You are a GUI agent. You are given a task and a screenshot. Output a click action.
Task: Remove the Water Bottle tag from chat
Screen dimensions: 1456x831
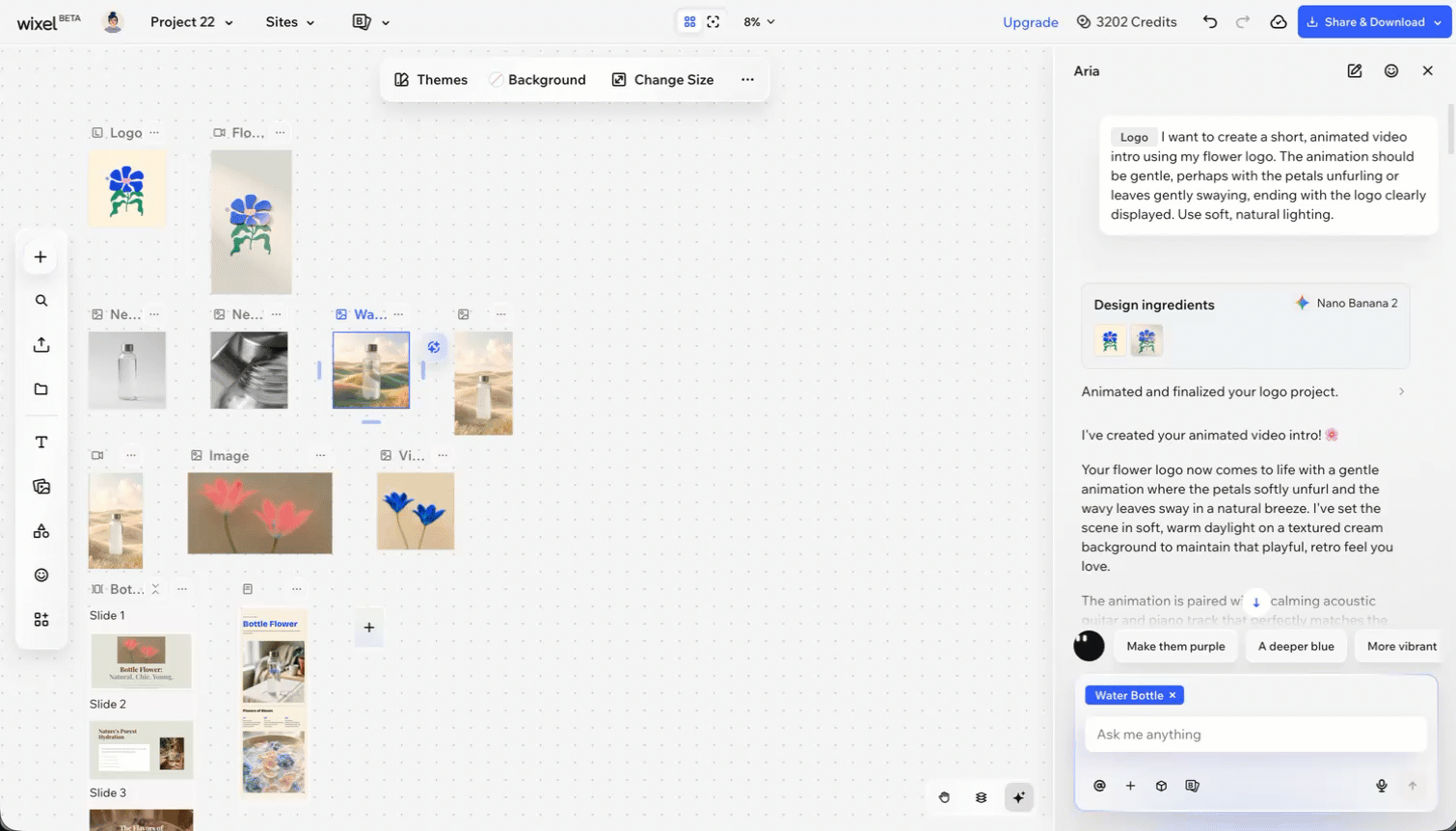tap(1173, 695)
